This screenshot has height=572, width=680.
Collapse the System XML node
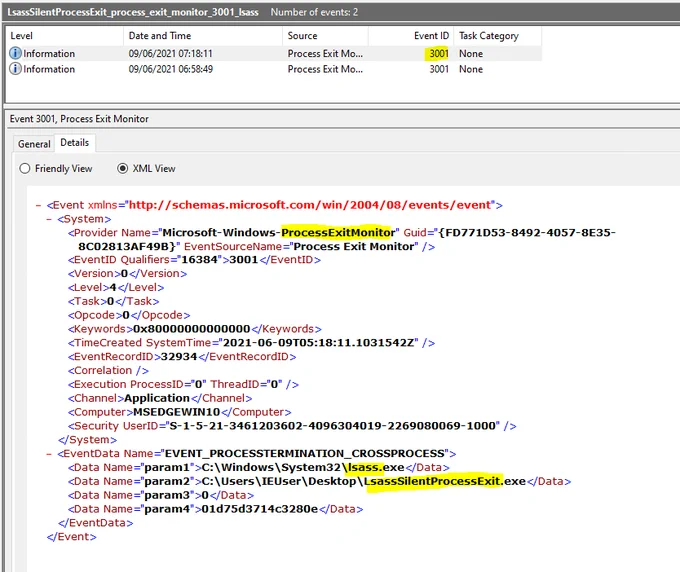49,219
